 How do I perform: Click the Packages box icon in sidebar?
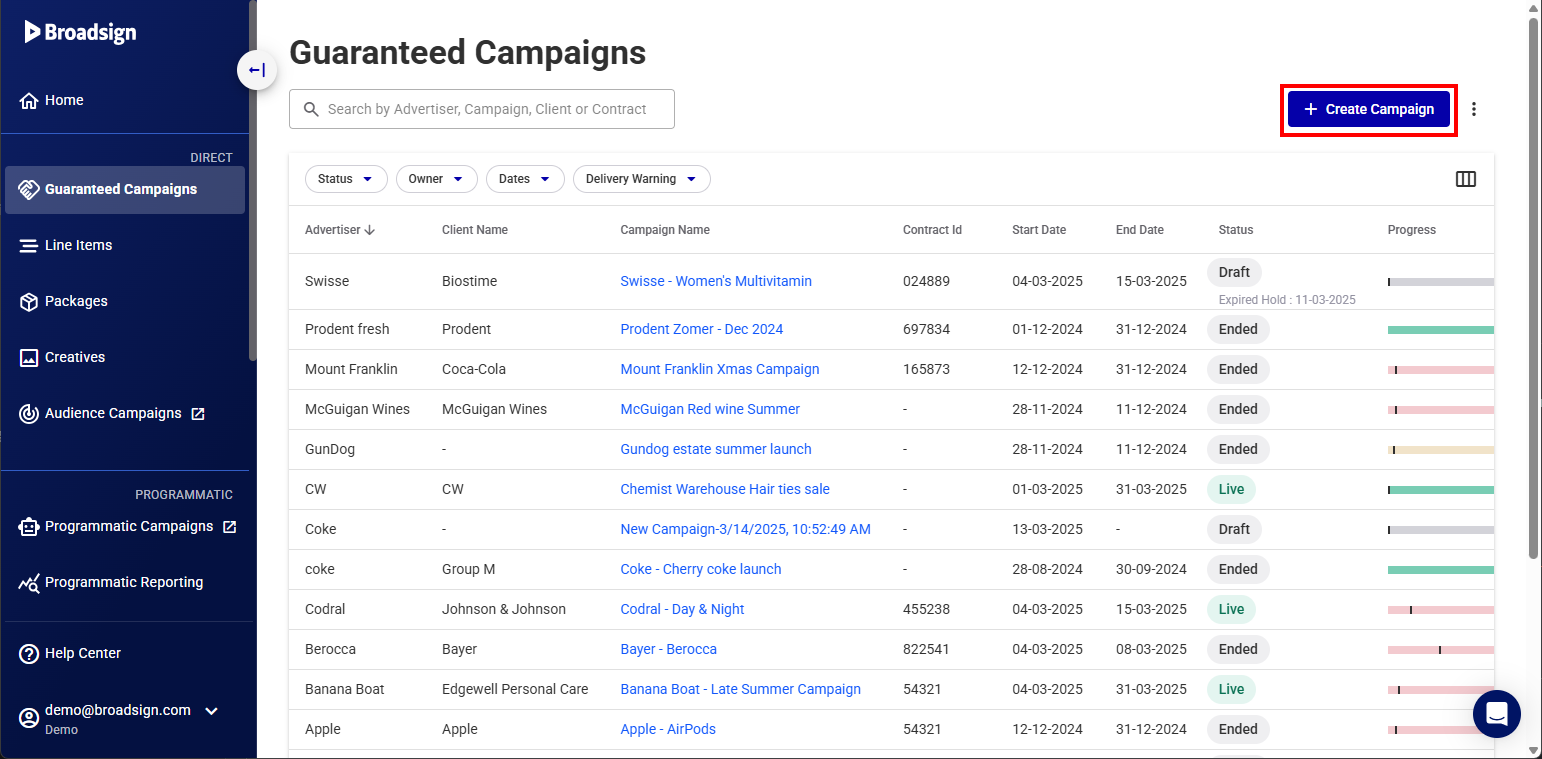[x=29, y=301]
